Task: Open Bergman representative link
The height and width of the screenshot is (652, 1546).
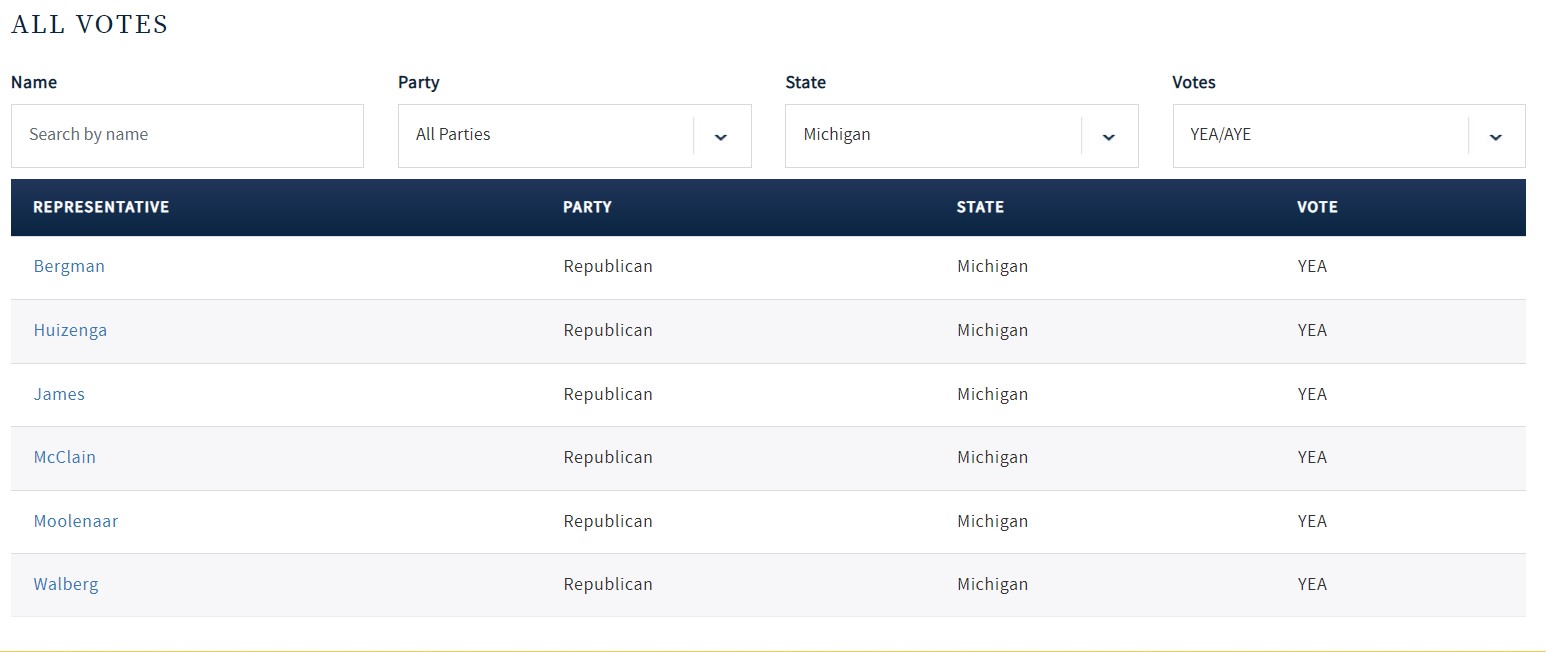Action: [x=69, y=267]
